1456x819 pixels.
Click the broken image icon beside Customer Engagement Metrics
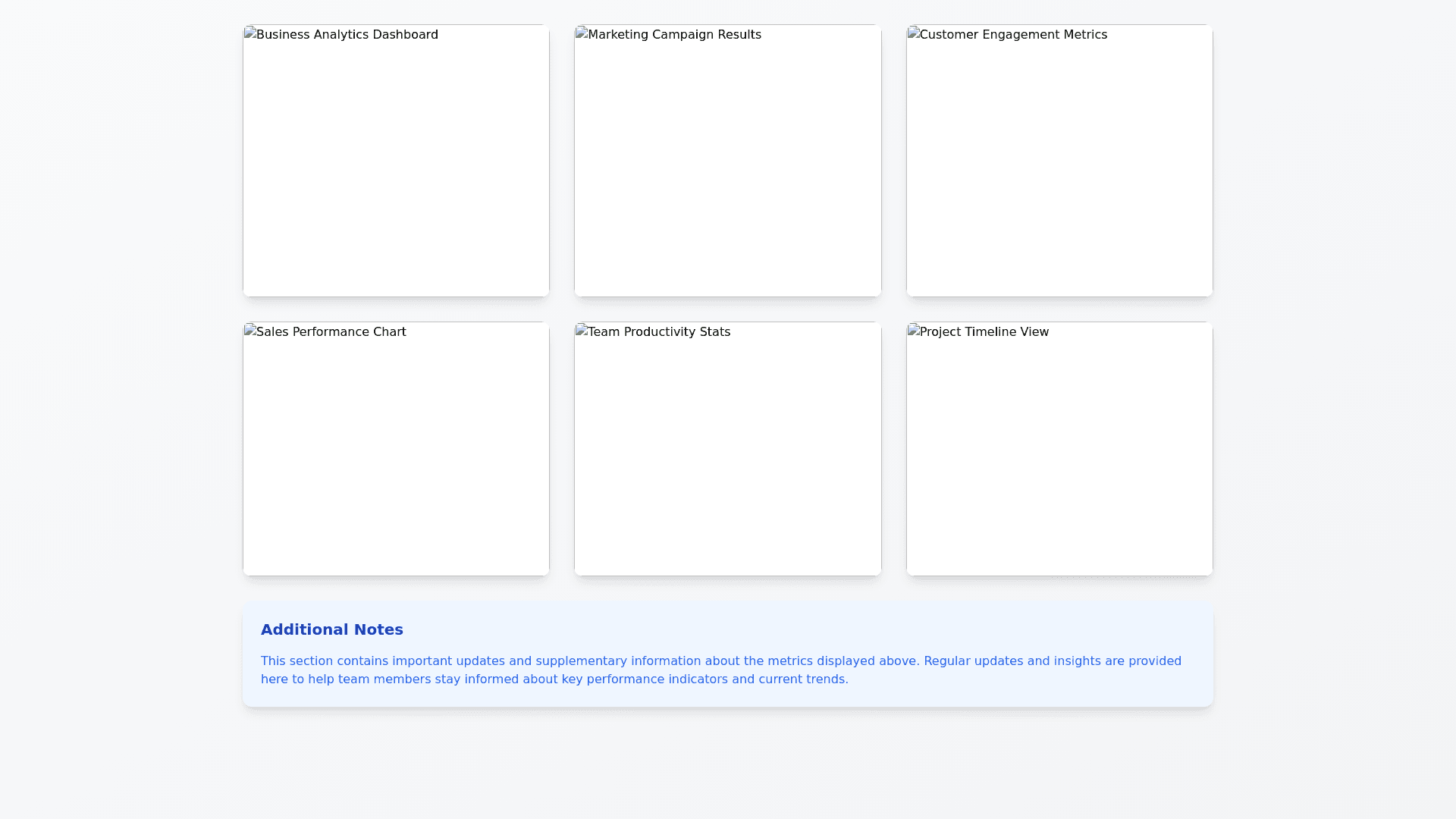pos(914,33)
